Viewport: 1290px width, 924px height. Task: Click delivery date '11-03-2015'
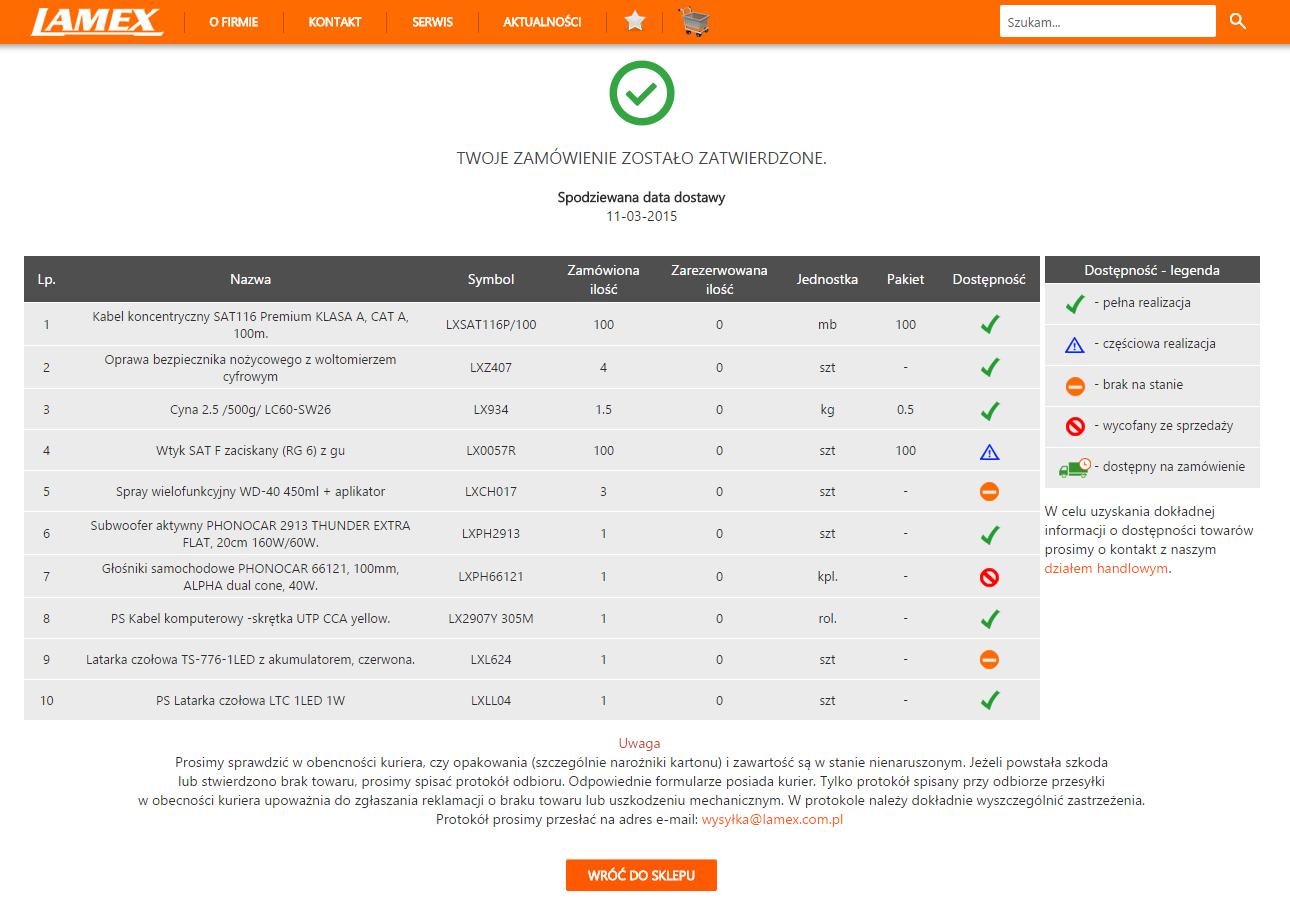tap(641, 216)
